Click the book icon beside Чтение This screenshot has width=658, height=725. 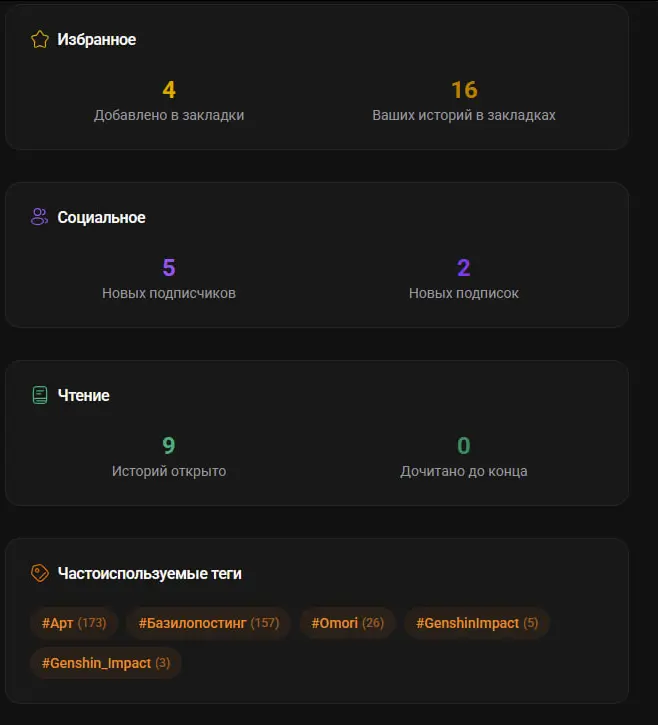[40, 395]
